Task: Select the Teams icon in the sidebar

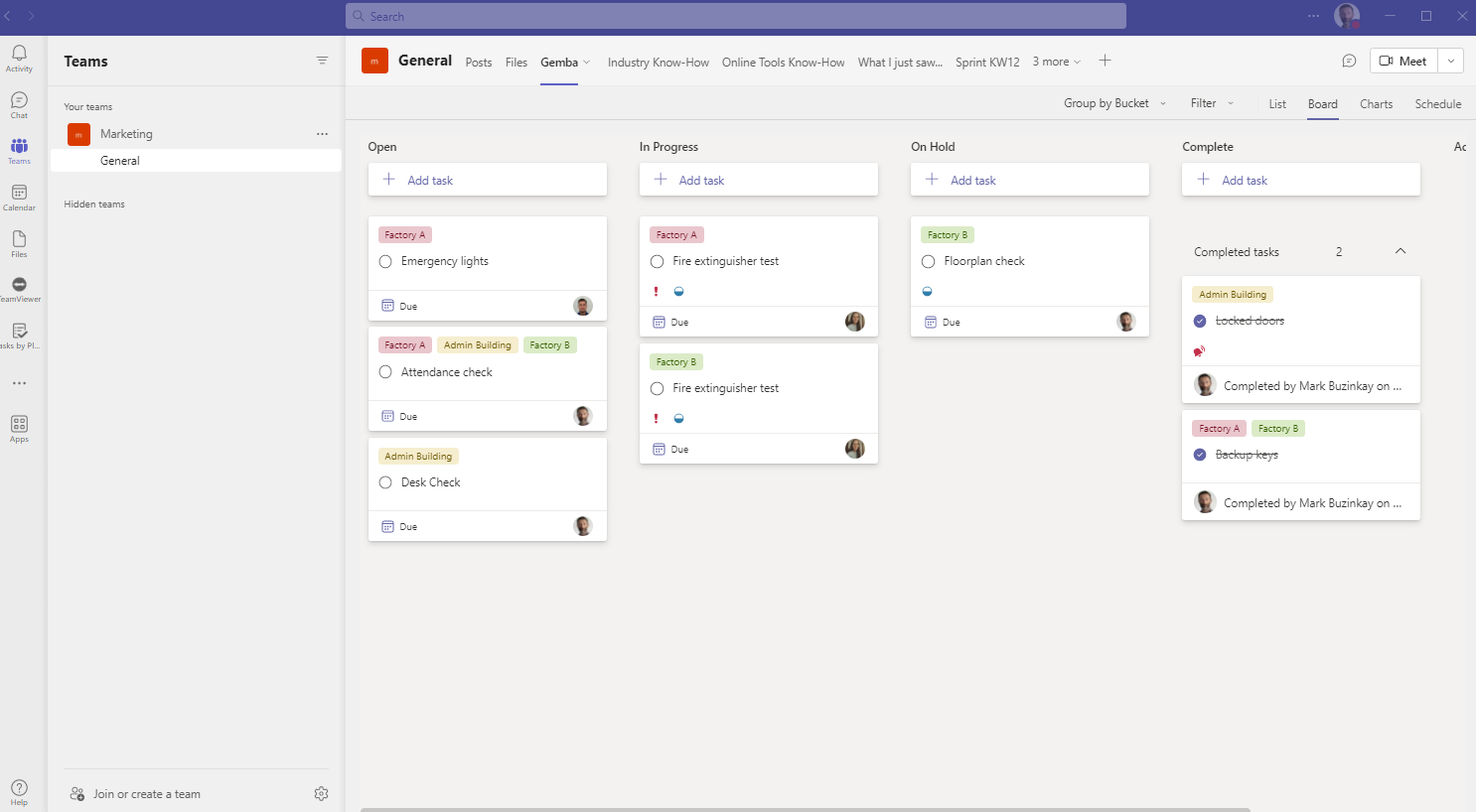Action: [x=19, y=151]
